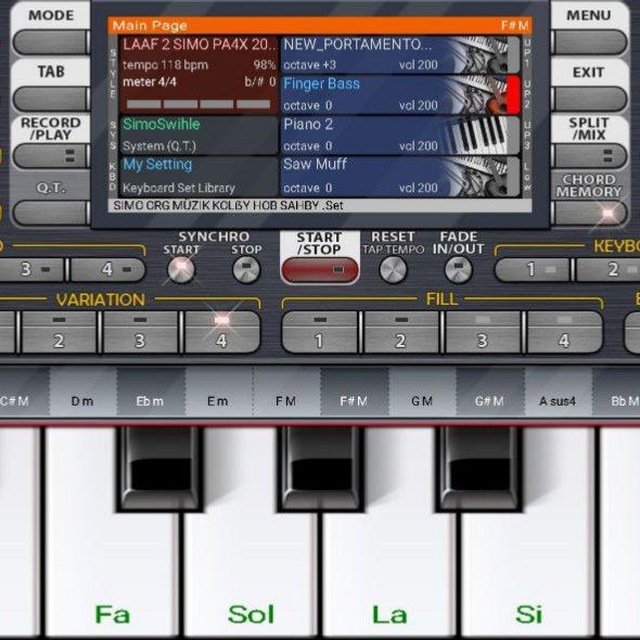Toggle the Synchro STOP knob
The image size is (640, 640).
246,270
